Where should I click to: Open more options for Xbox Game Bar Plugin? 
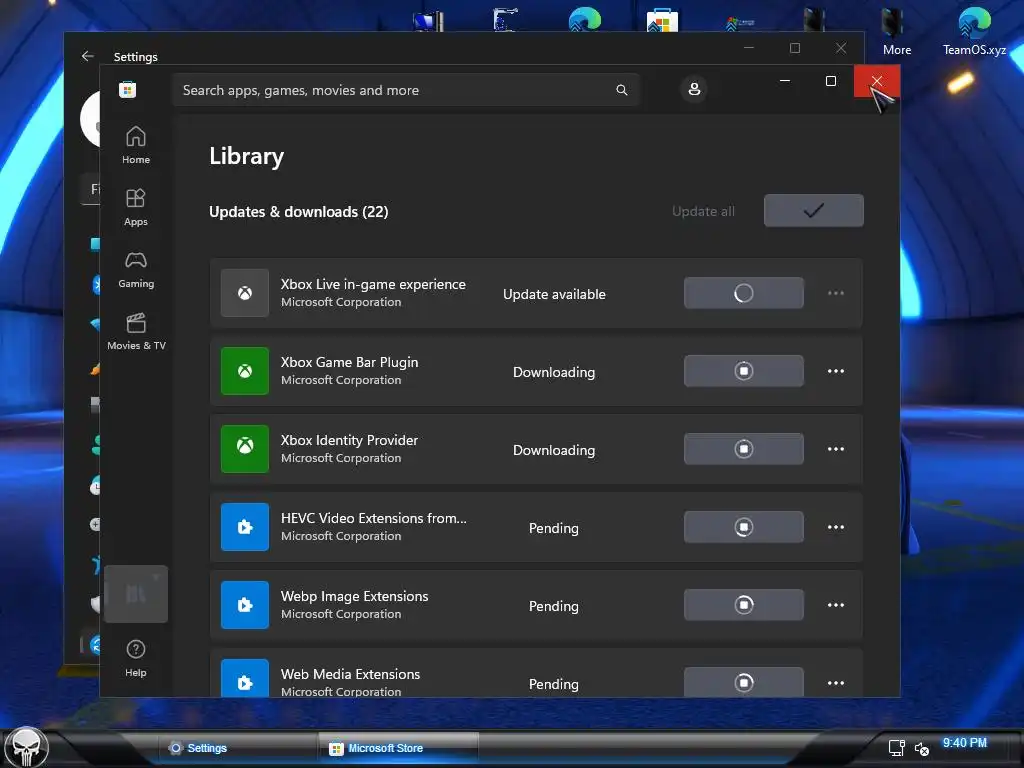[x=836, y=371]
